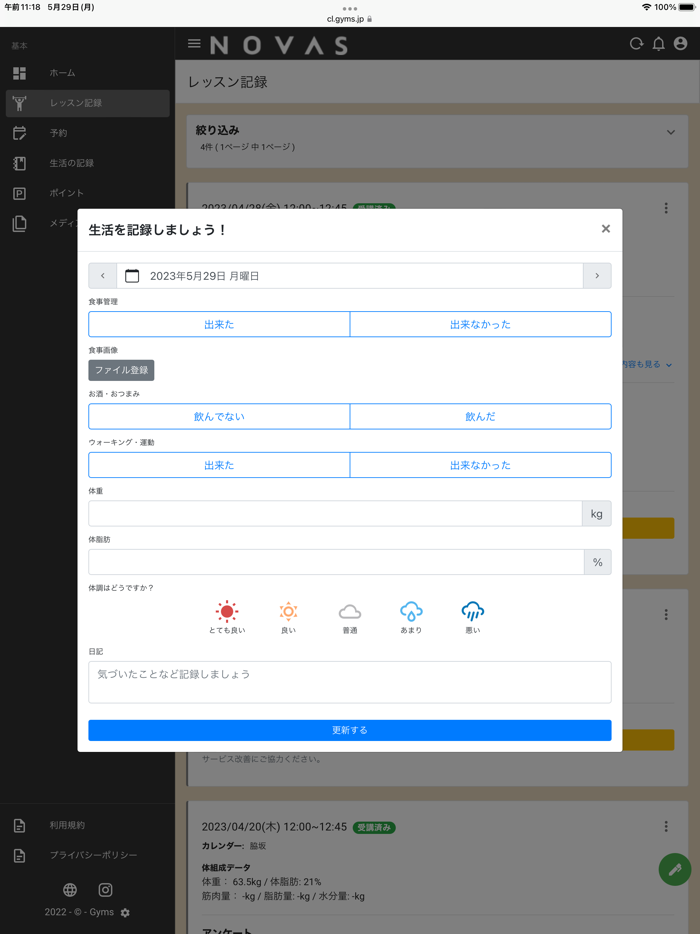
Task: Click the cl.gyms.jp address bar
Action: (350, 19)
